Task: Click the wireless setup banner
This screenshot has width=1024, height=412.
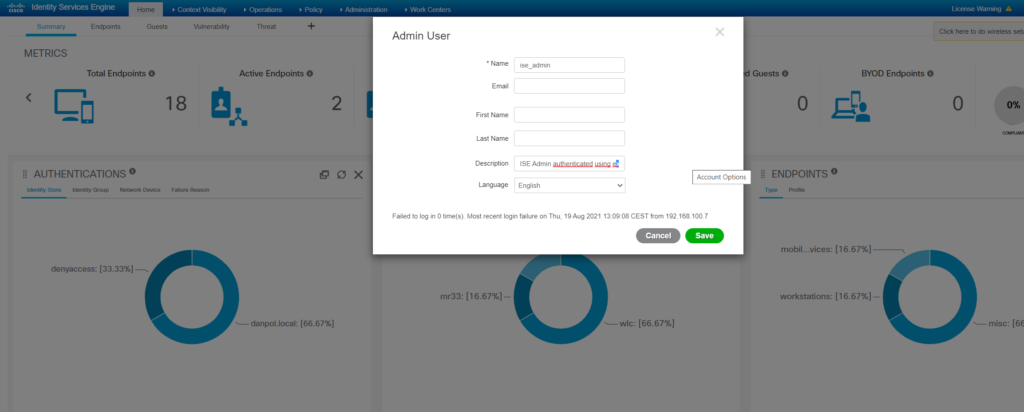Action: click(x=979, y=31)
